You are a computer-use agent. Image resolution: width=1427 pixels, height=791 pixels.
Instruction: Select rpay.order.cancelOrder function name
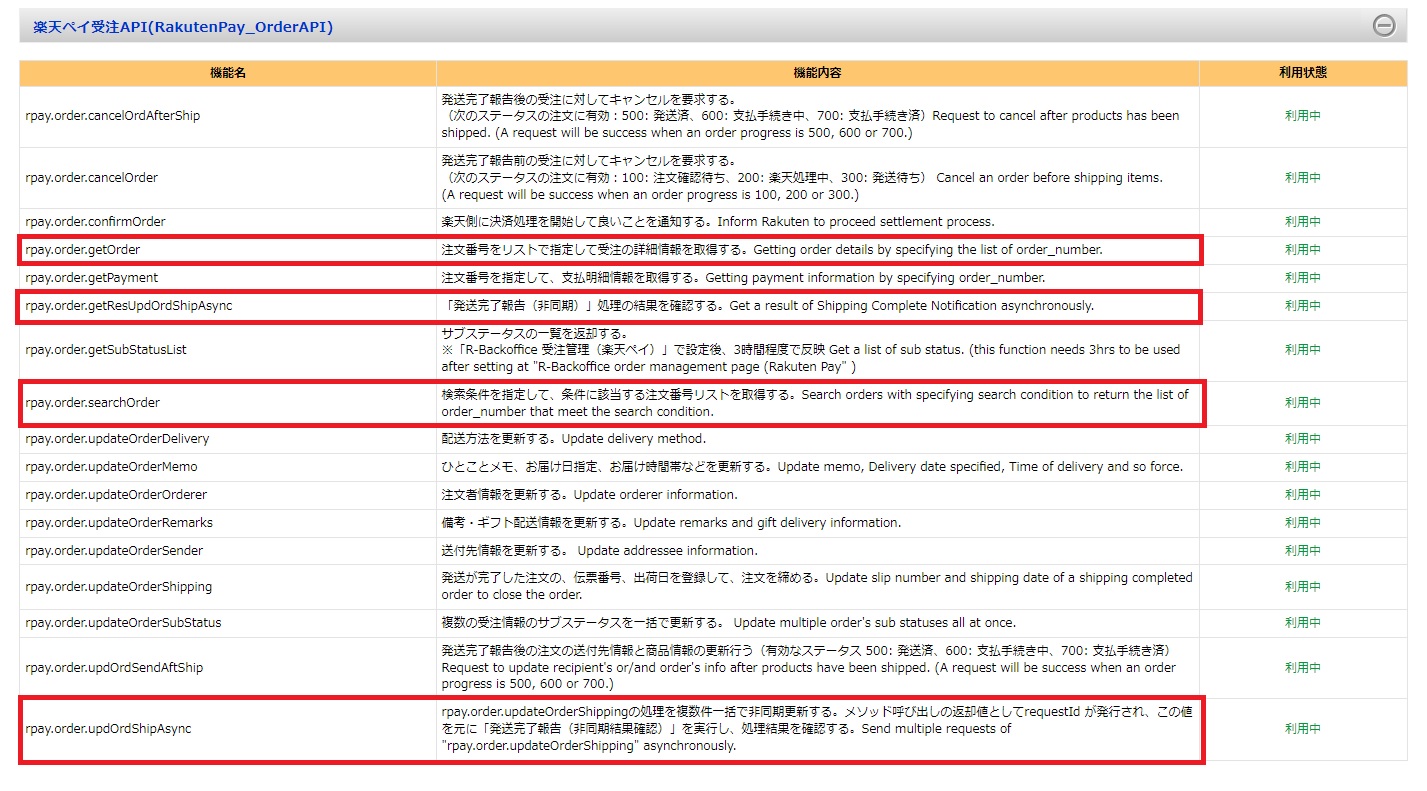pyautogui.click(x=91, y=178)
